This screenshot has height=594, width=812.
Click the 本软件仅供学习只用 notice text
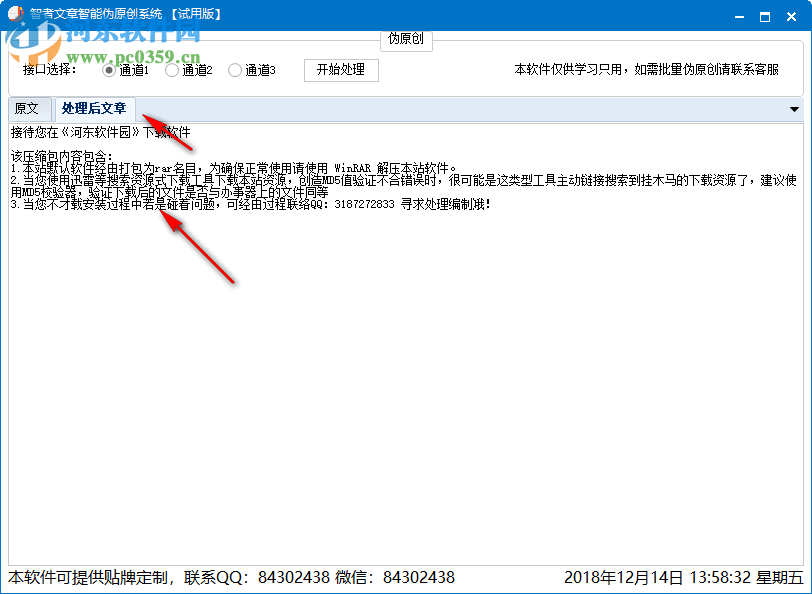[646, 69]
